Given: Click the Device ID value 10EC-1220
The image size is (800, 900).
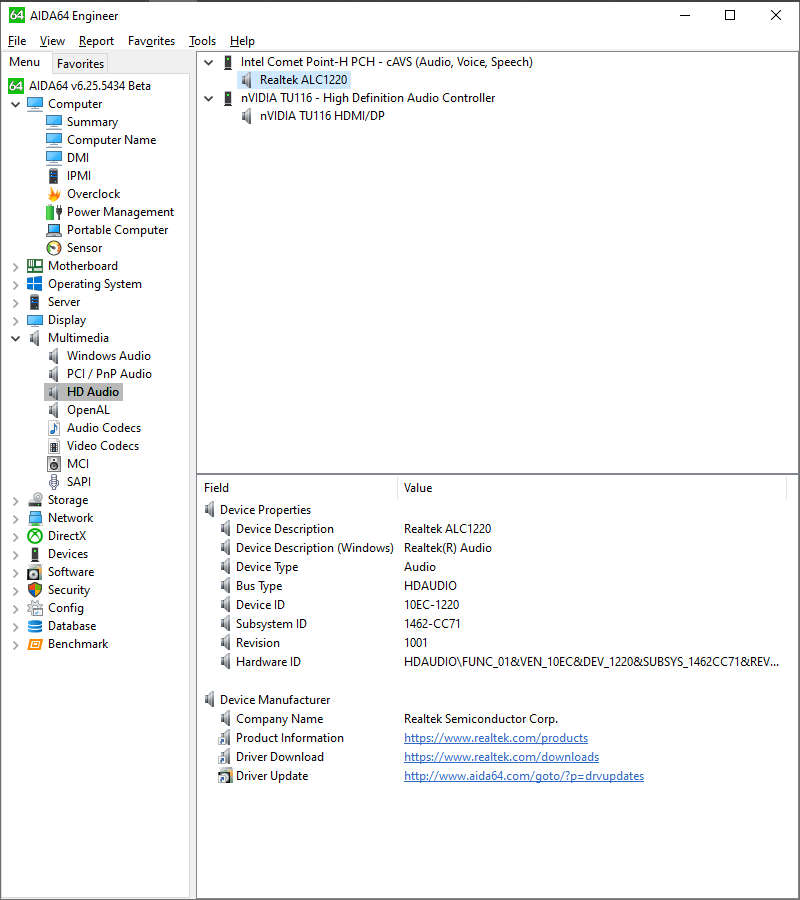Looking at the screenshot, I should click(432, 605).
